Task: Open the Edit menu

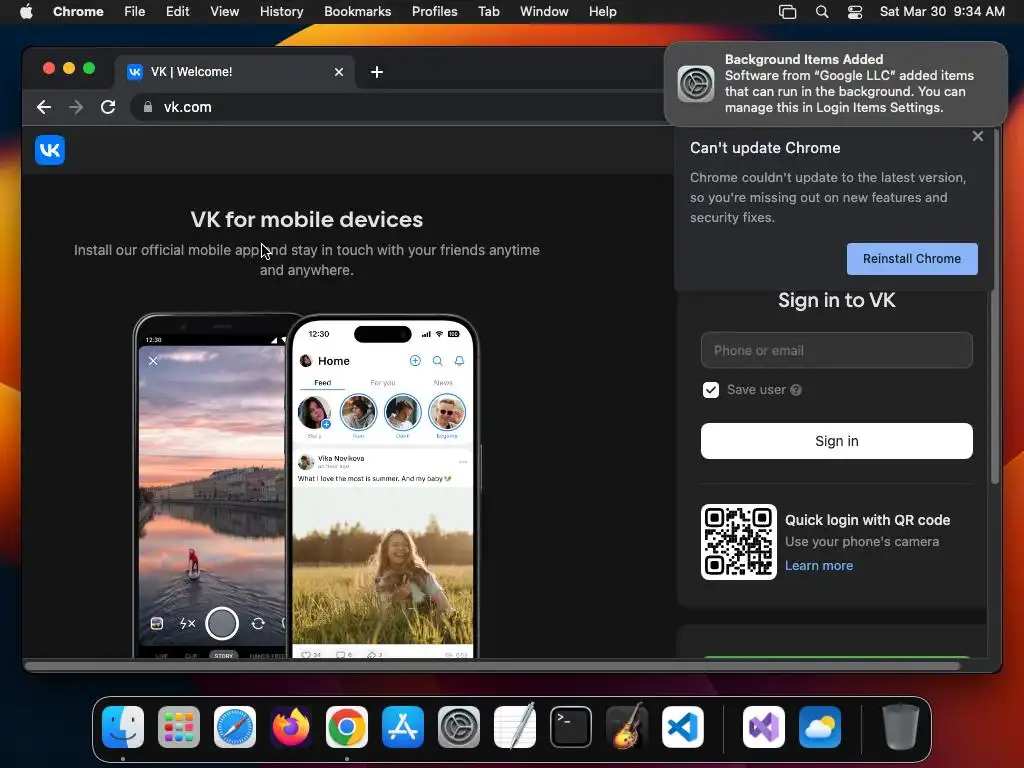Action: click(x=177, y=12)
